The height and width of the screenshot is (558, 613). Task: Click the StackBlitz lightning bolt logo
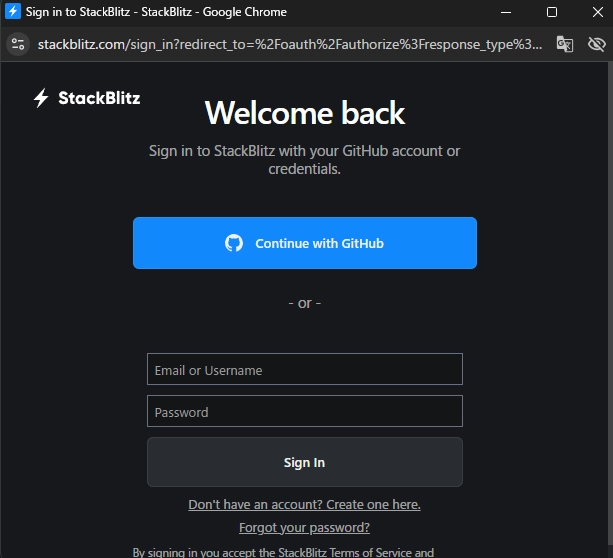41,98
